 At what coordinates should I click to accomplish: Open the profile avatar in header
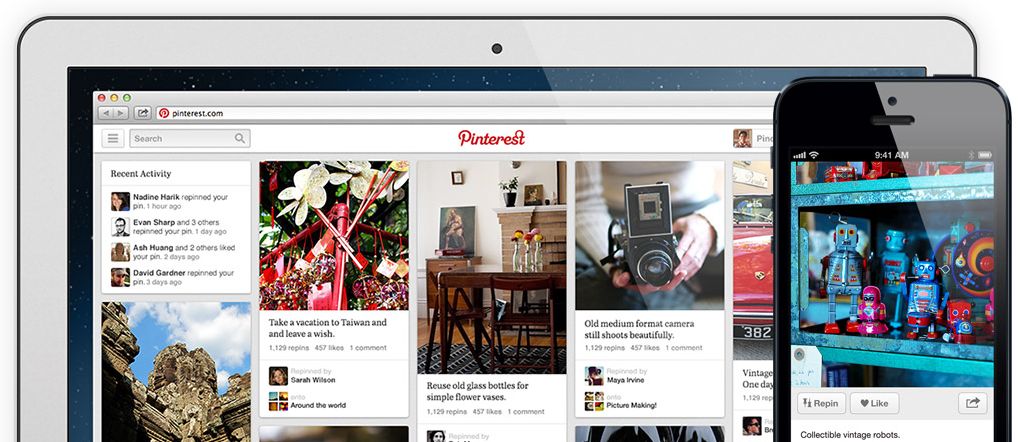tap(742, 139)
